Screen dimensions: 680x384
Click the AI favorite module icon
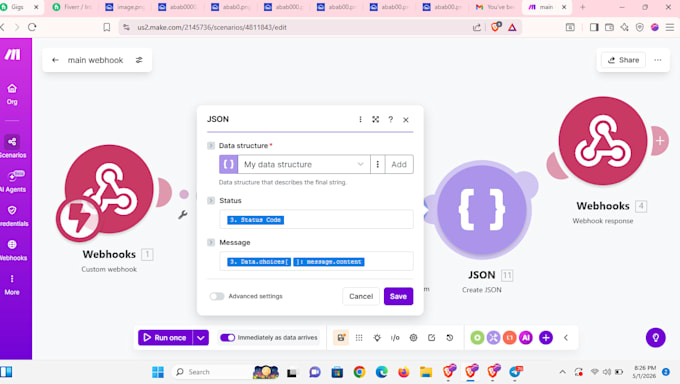(526, 338)
